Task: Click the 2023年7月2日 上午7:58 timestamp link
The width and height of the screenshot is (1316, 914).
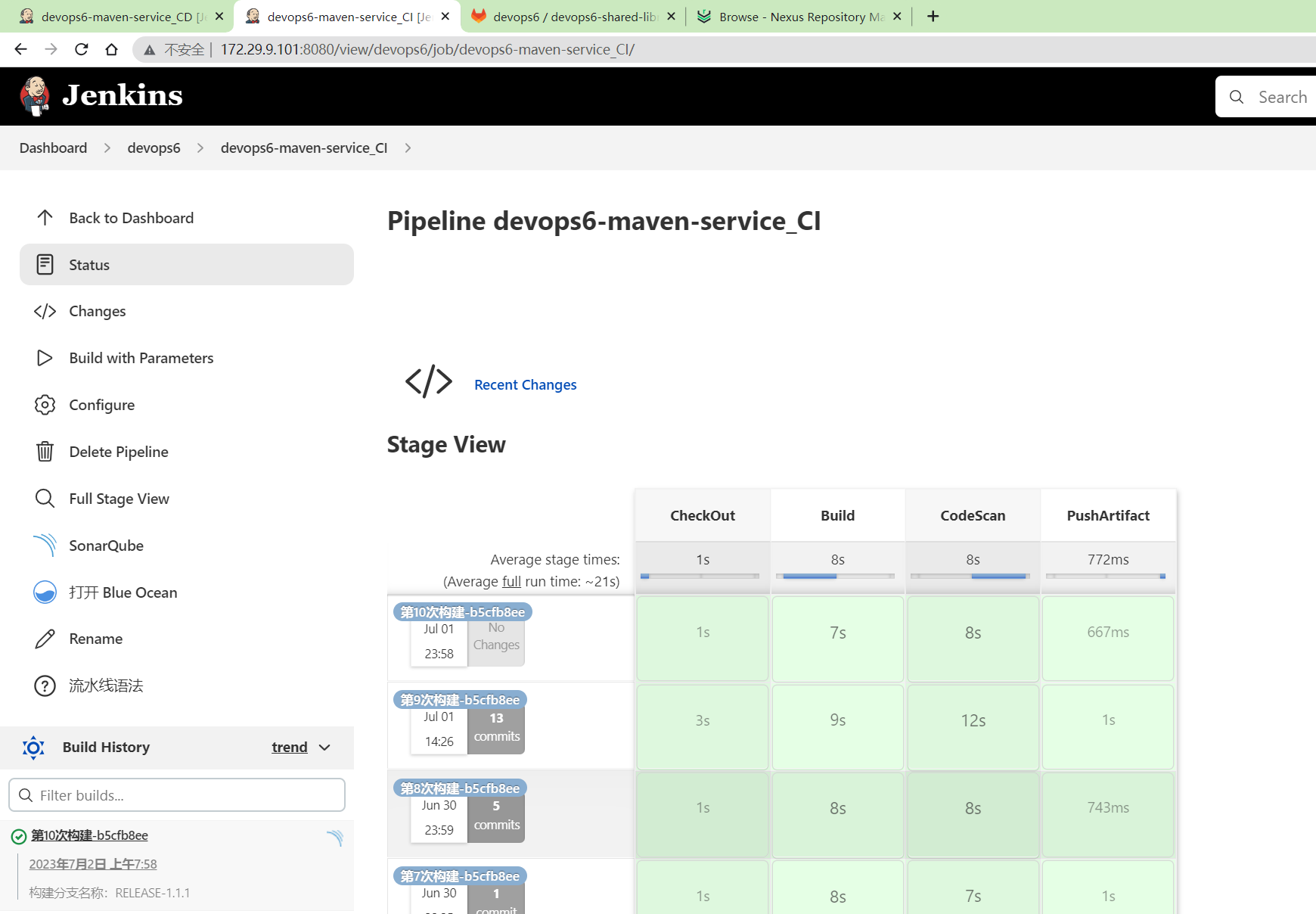Action: tap(93, 864)
